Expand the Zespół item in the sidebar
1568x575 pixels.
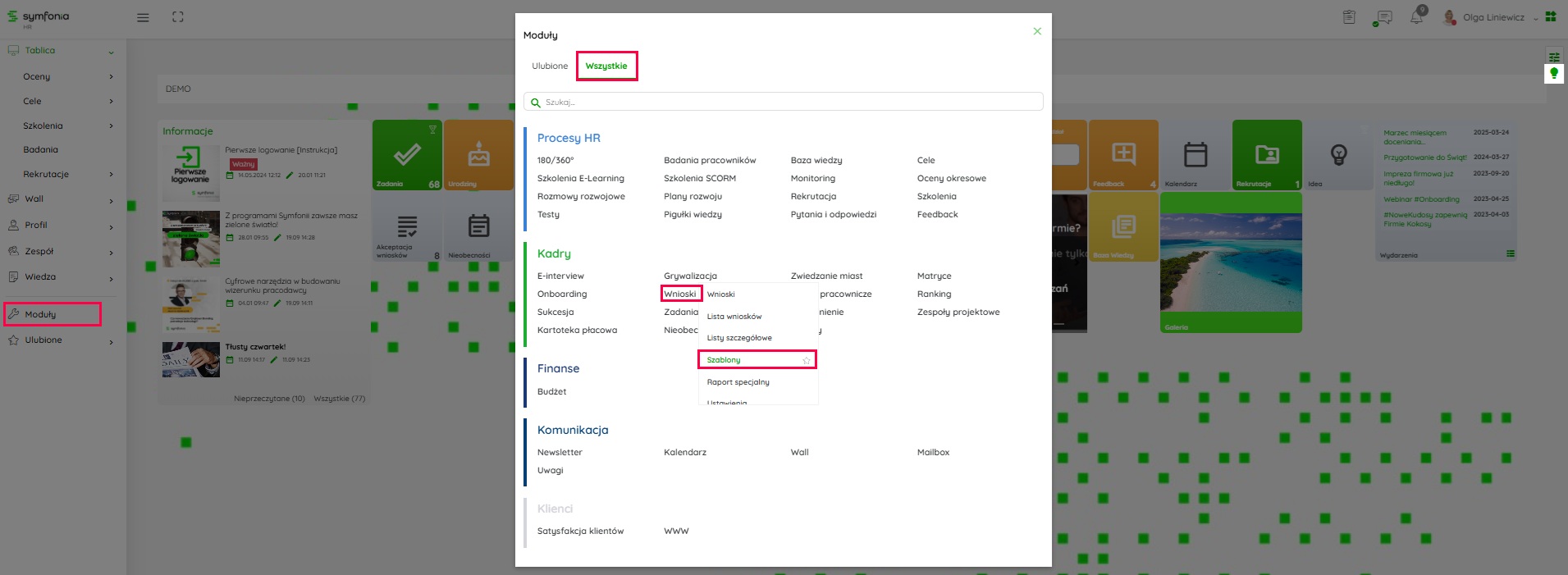[x=111, y=253]
